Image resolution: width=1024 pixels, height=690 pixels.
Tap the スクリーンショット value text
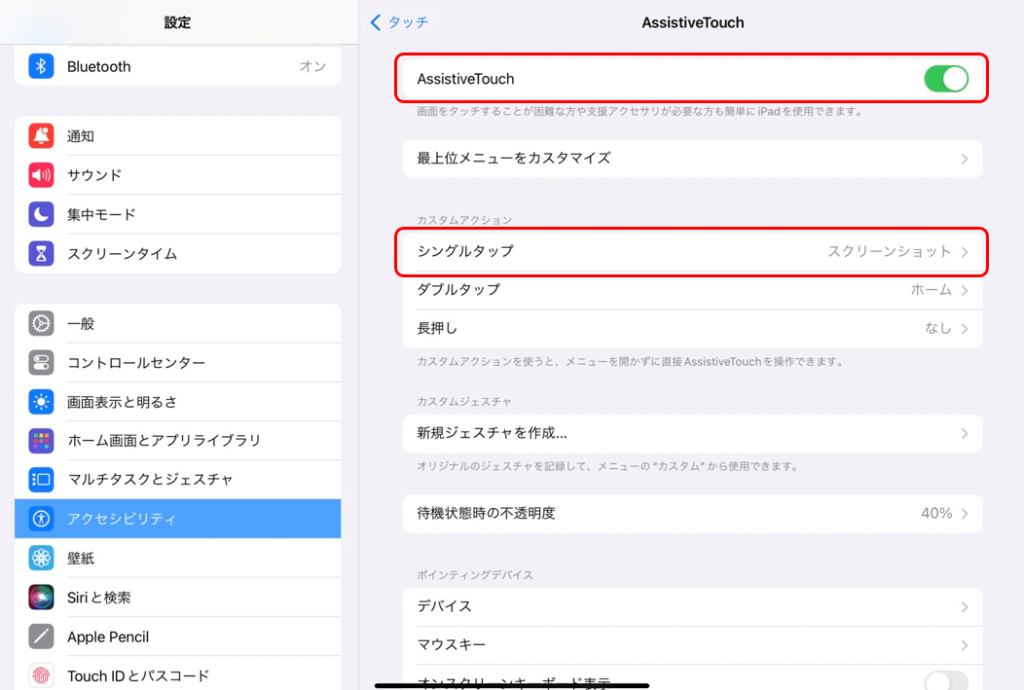click(x=889, y=251)
